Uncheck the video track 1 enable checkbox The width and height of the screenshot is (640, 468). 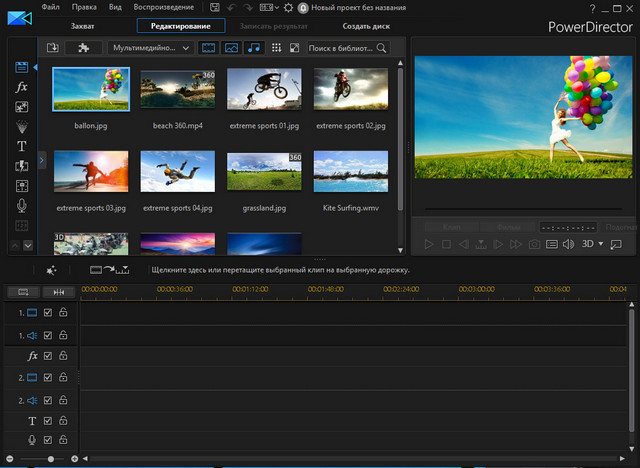(x=48, y=313)
